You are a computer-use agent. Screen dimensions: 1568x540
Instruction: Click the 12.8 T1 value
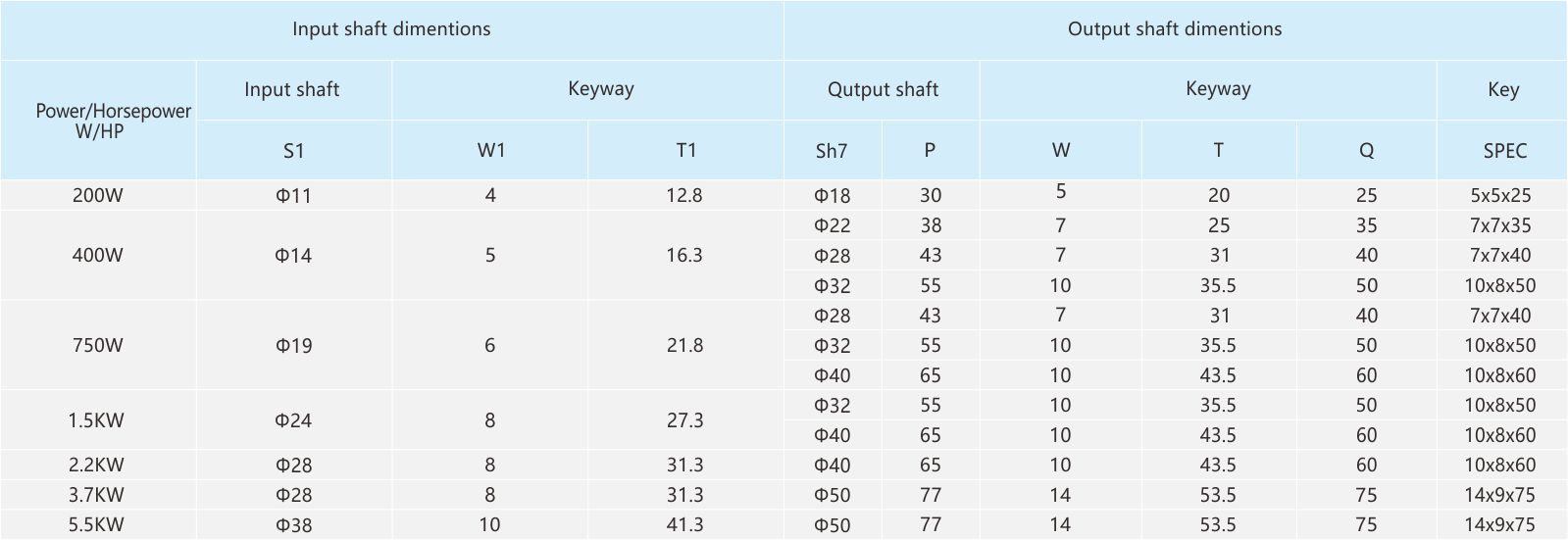[x=684, y=195]
